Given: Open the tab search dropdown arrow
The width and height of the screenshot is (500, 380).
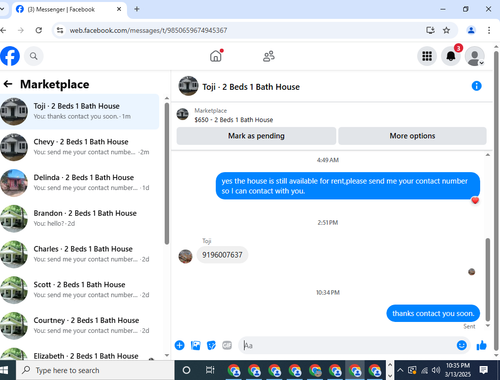Looking at the screenshot, I should point(2,9).
